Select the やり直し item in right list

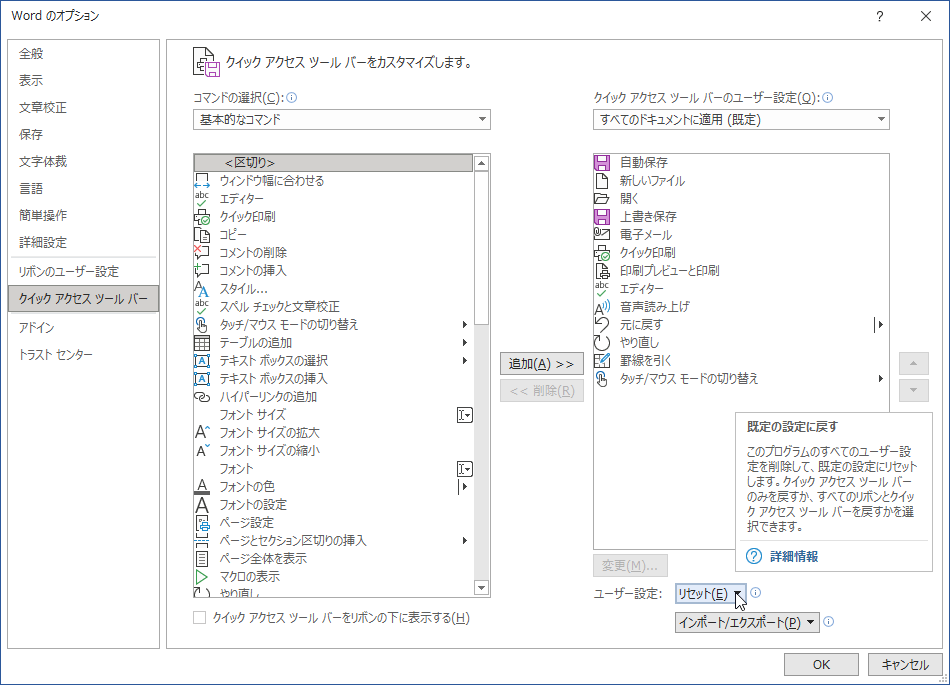[739, 343]
